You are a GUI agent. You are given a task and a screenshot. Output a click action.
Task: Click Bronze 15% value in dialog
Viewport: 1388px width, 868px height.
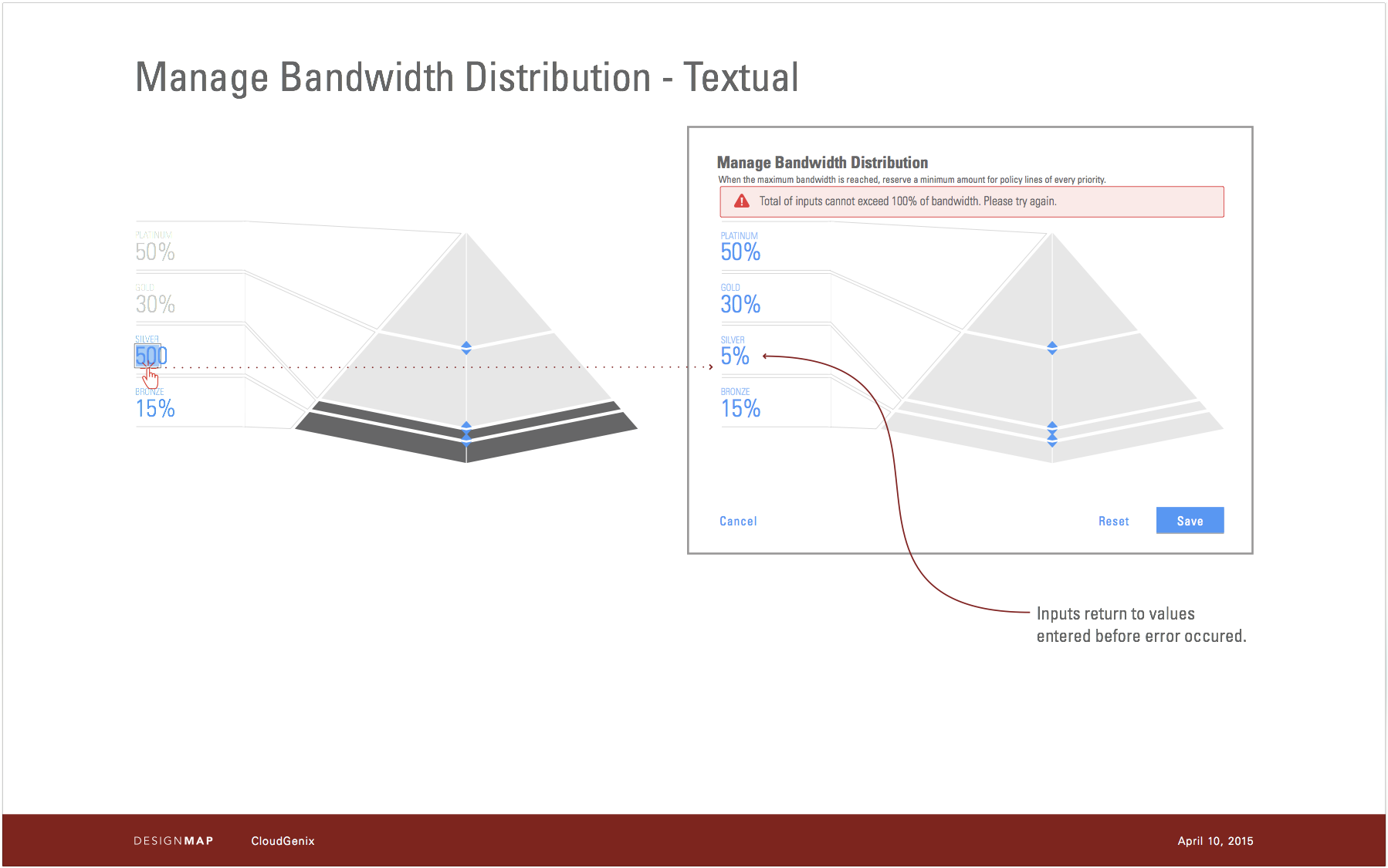pos(740,409)
